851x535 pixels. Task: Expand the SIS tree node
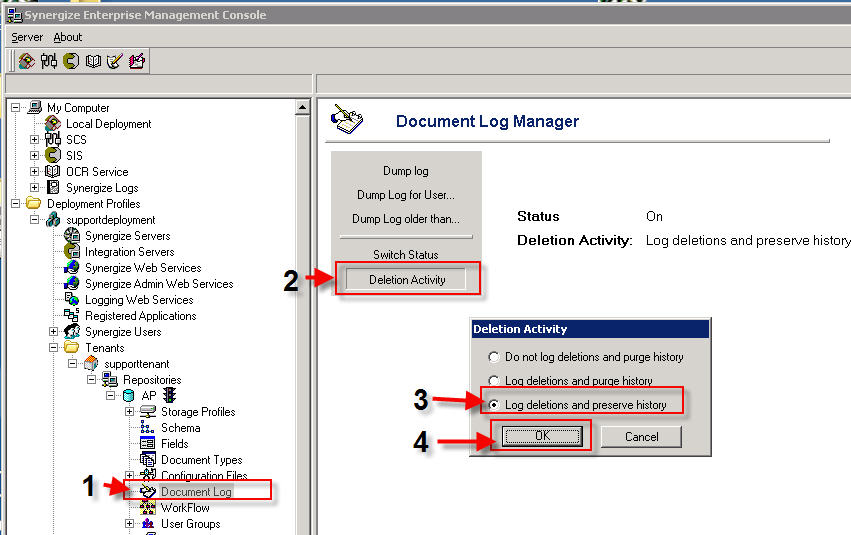pyautogui.click(x=35, y=156)
